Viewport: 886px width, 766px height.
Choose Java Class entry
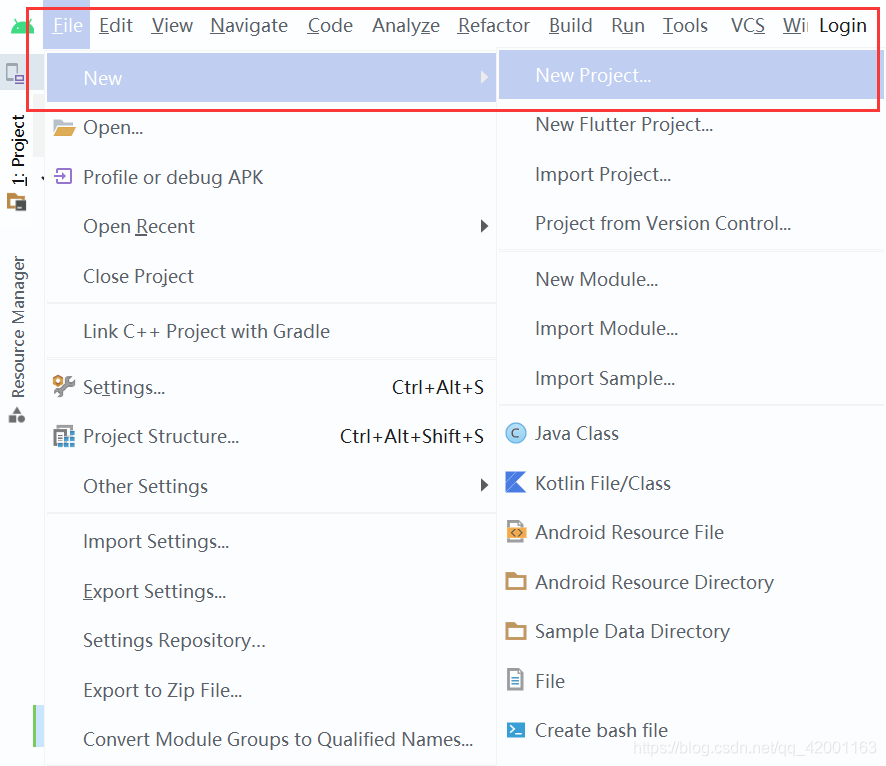click(691, 433)
